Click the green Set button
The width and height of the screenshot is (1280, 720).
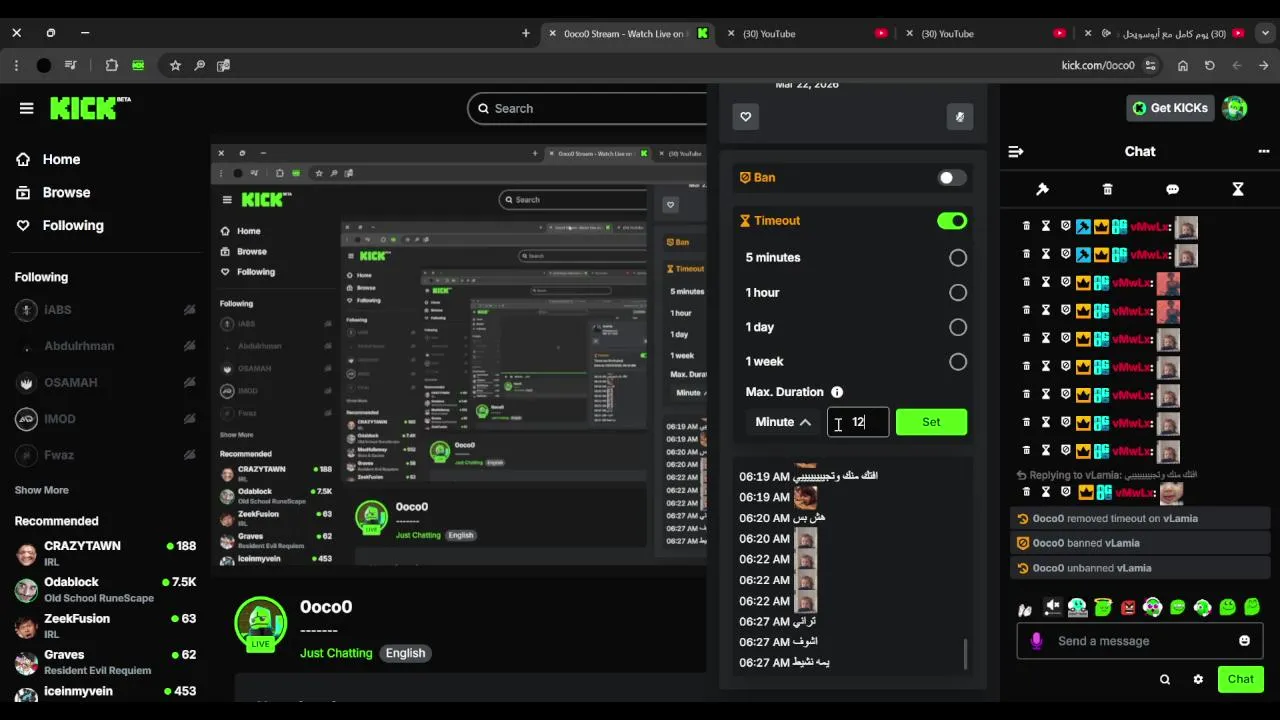(x=931, y=422)
